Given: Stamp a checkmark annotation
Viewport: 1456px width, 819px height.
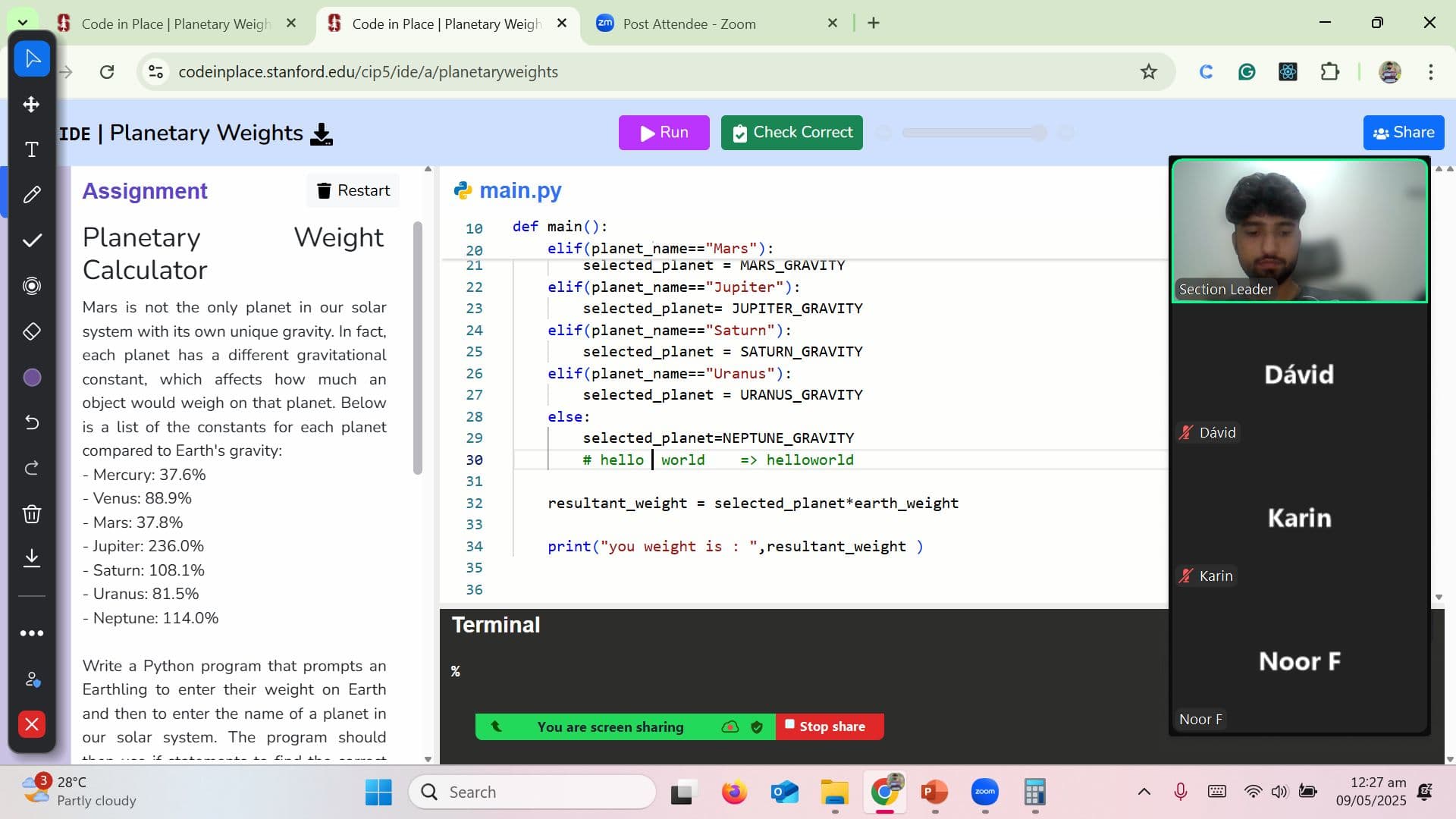Looking at the screenshot, I should [31, 240].
